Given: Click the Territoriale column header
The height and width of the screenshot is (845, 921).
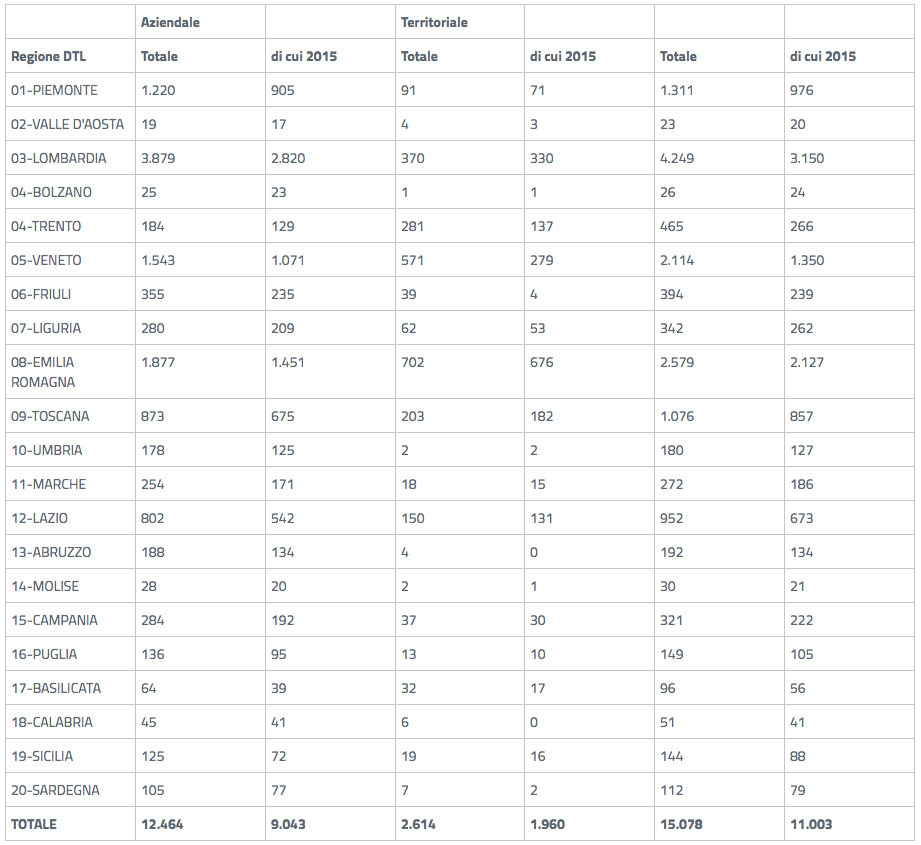Looking at the screenshot, I should tap(434, 22).
